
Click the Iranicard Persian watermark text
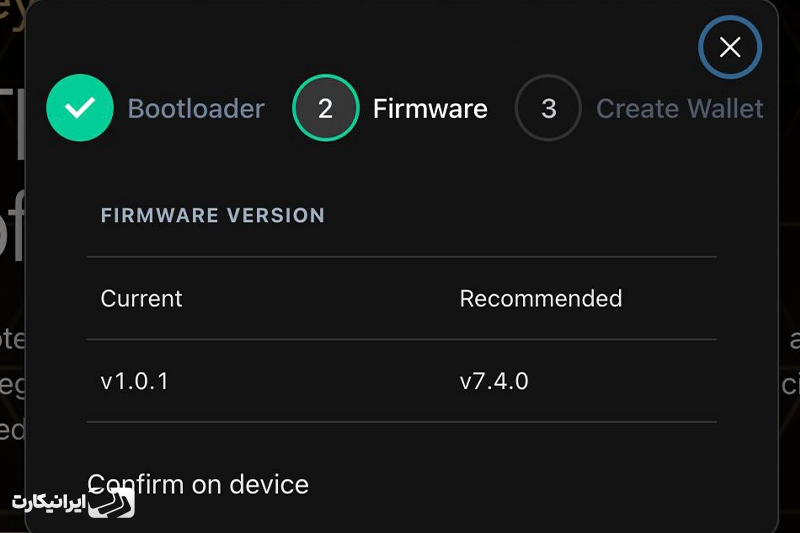pyautogui.click(x=48, y=502)
